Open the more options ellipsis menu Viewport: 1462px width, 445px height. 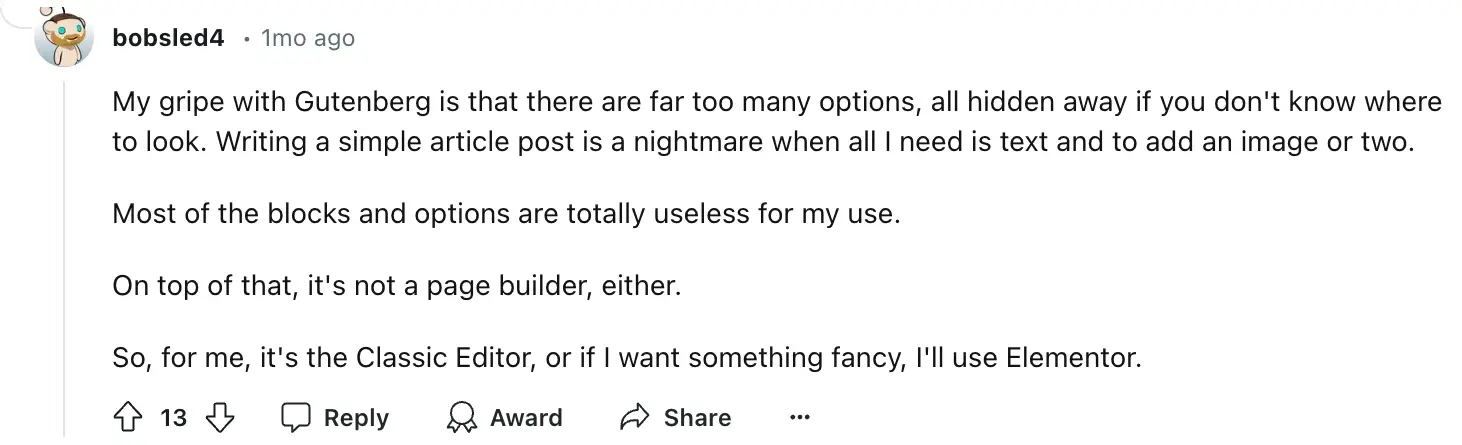tap(799, 417)
